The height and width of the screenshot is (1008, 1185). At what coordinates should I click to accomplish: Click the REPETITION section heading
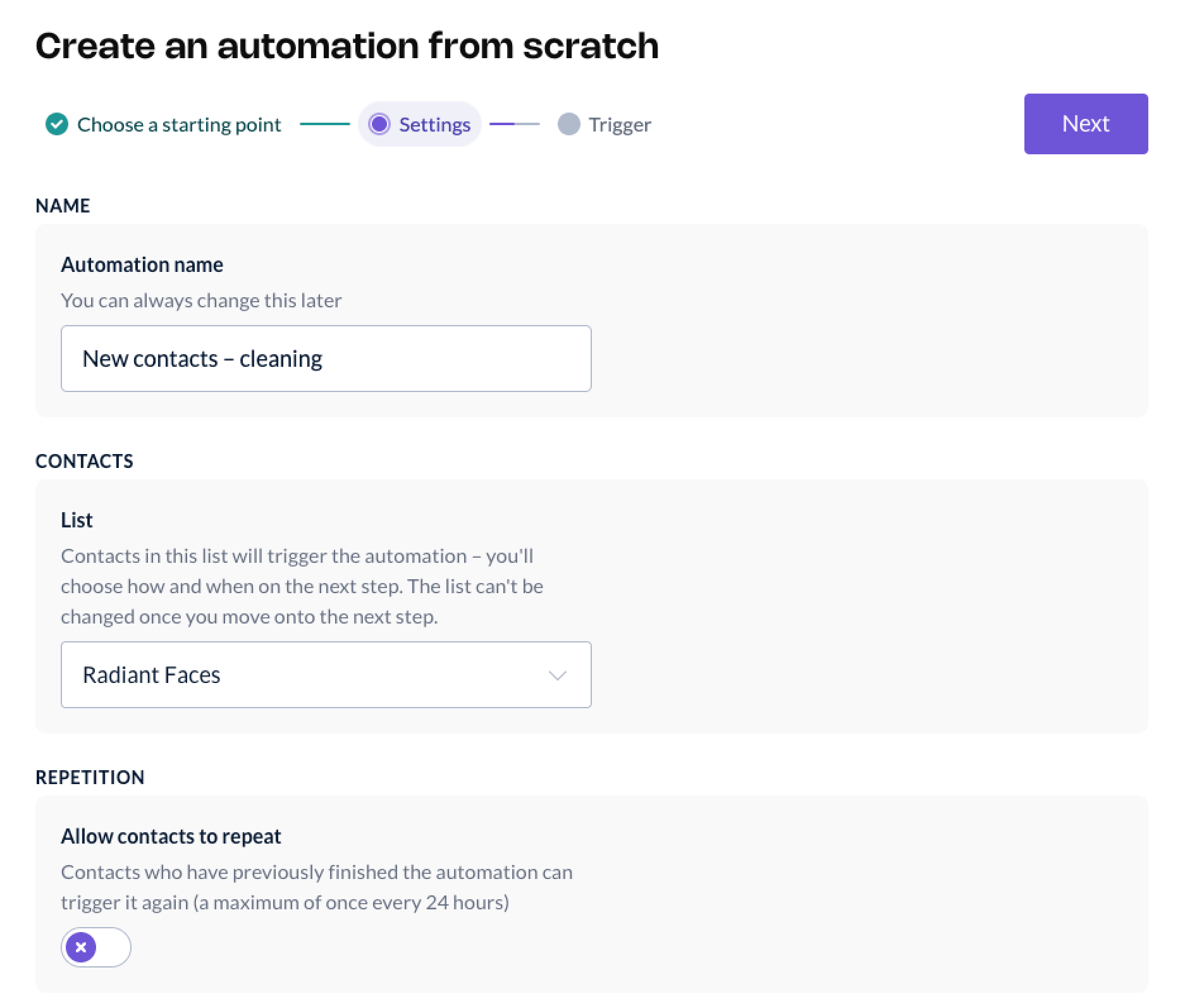pyautogui.click(x=90, y=777)
